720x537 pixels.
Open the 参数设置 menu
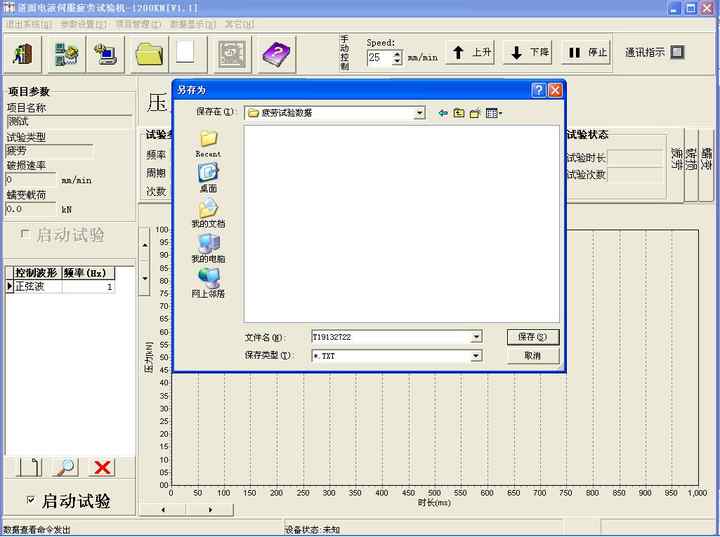[81, 22]
